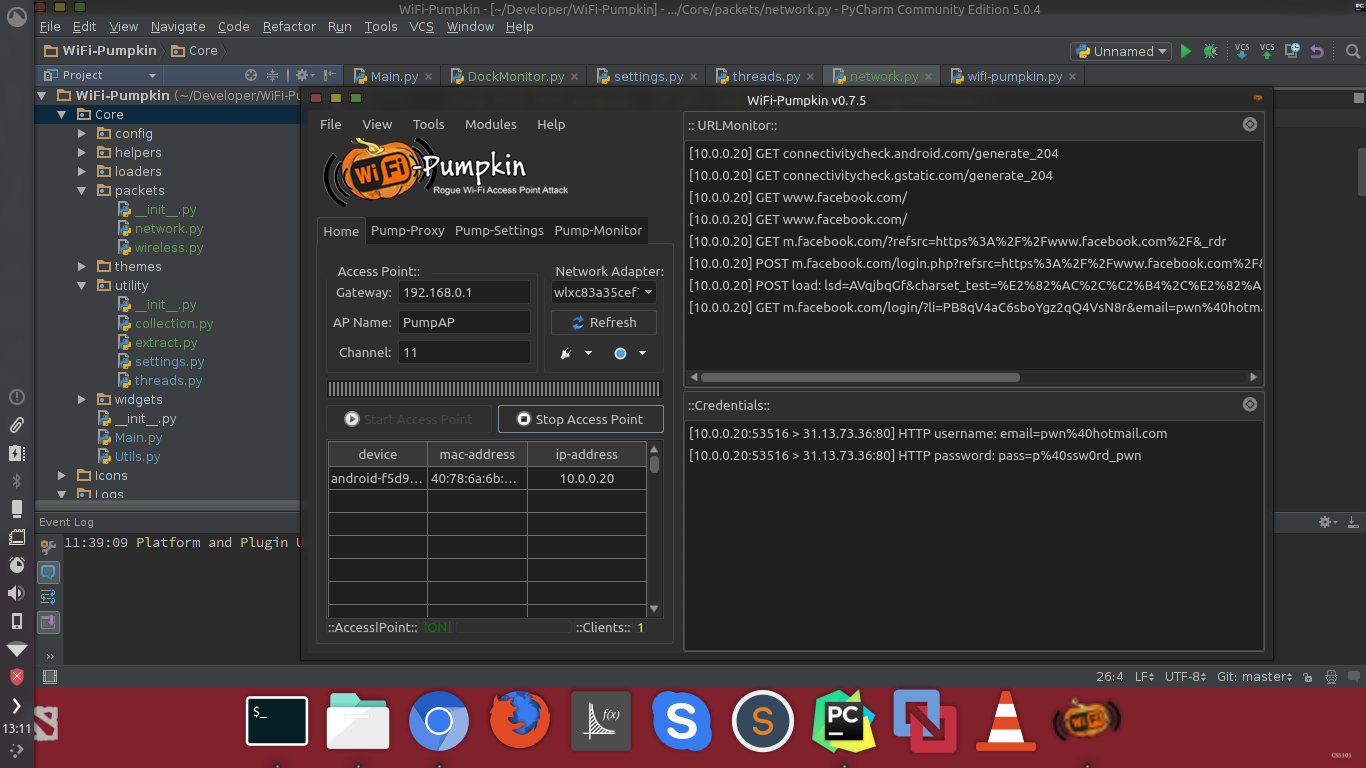Switch to PyCharm icon in the dock

pyautogui.click(x=844, y=721)
